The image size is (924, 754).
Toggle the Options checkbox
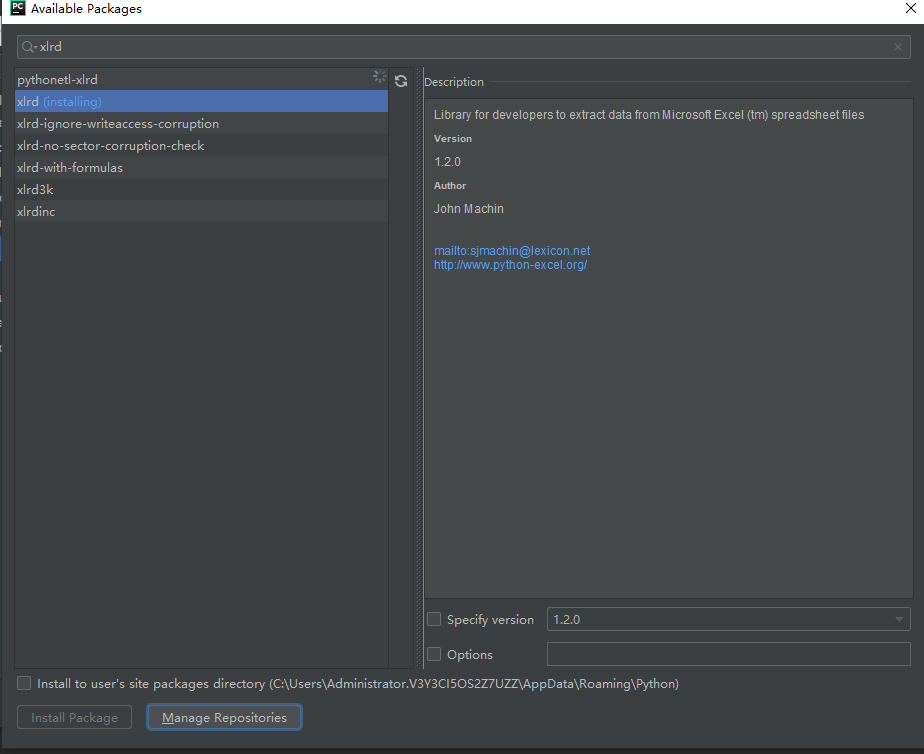pyautogui.click(x=434, y=655)
